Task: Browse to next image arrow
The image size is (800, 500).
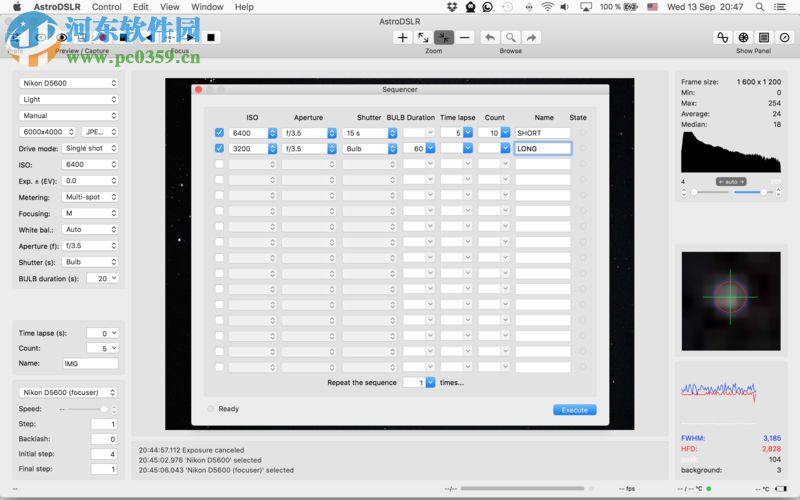Action: click(531, 37)
